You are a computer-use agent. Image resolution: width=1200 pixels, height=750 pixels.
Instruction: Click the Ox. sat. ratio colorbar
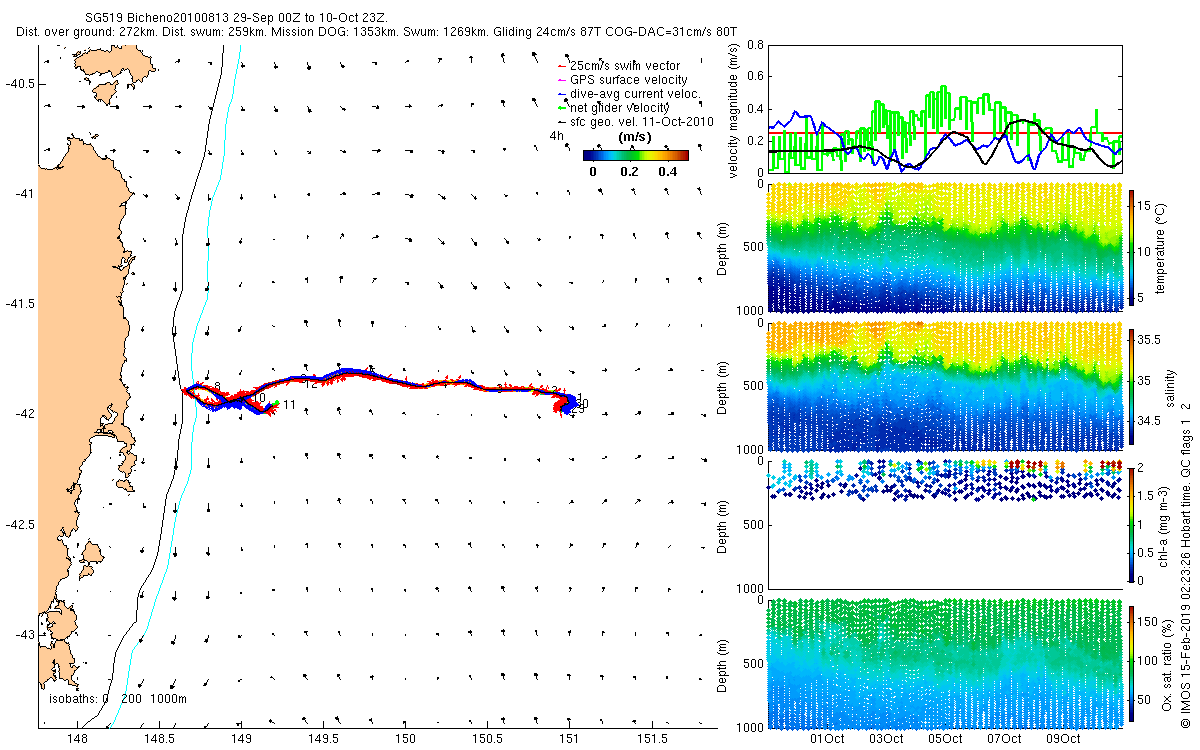point(1131,664)
